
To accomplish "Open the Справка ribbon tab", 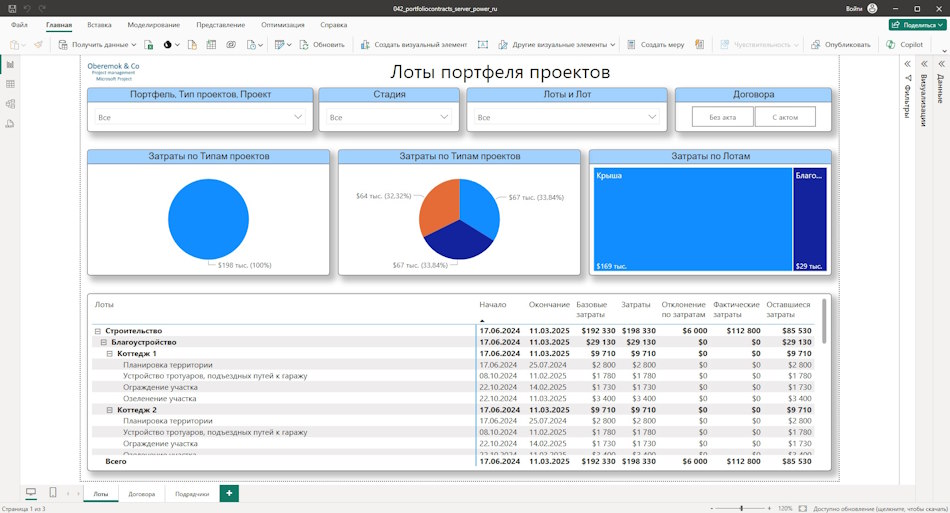I will (x=333, y=25).
